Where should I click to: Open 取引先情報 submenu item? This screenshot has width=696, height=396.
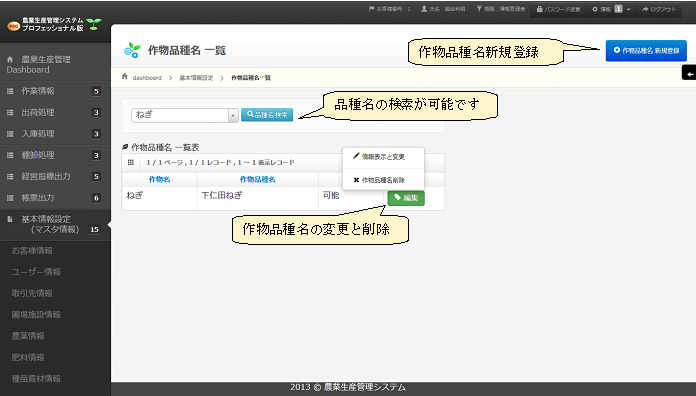(x=55, y=293)
